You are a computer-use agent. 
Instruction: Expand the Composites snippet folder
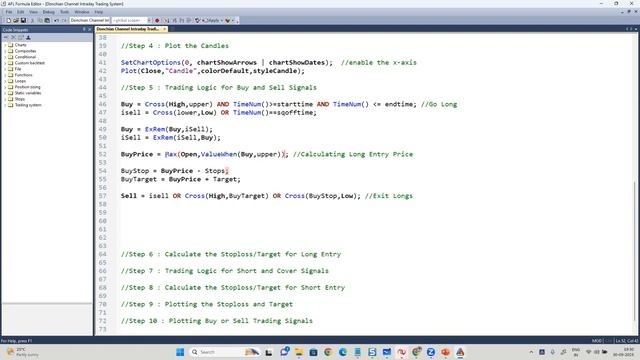click(x=5, y=51)
